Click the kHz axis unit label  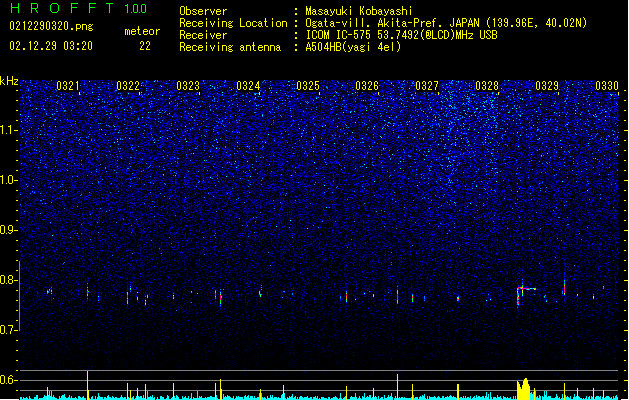pyautogui.click(x=9, y=81)
